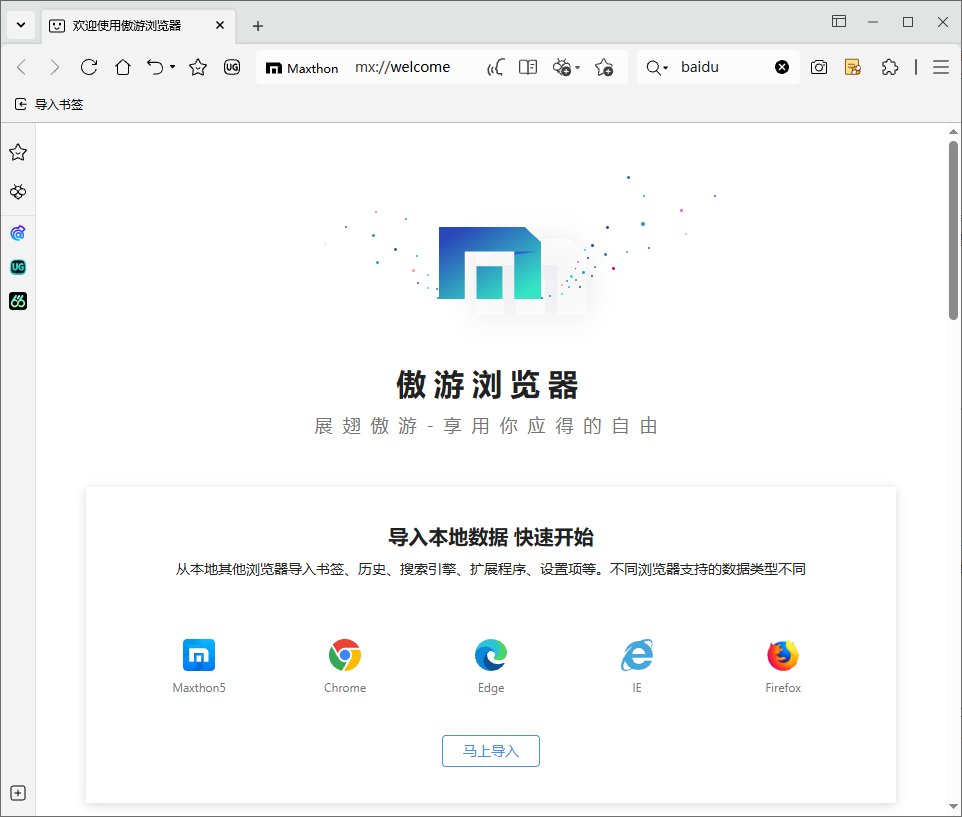Click the vertical scrollbar thumb
The height and width of the screenshot is (817, 962).
[953, 230]
